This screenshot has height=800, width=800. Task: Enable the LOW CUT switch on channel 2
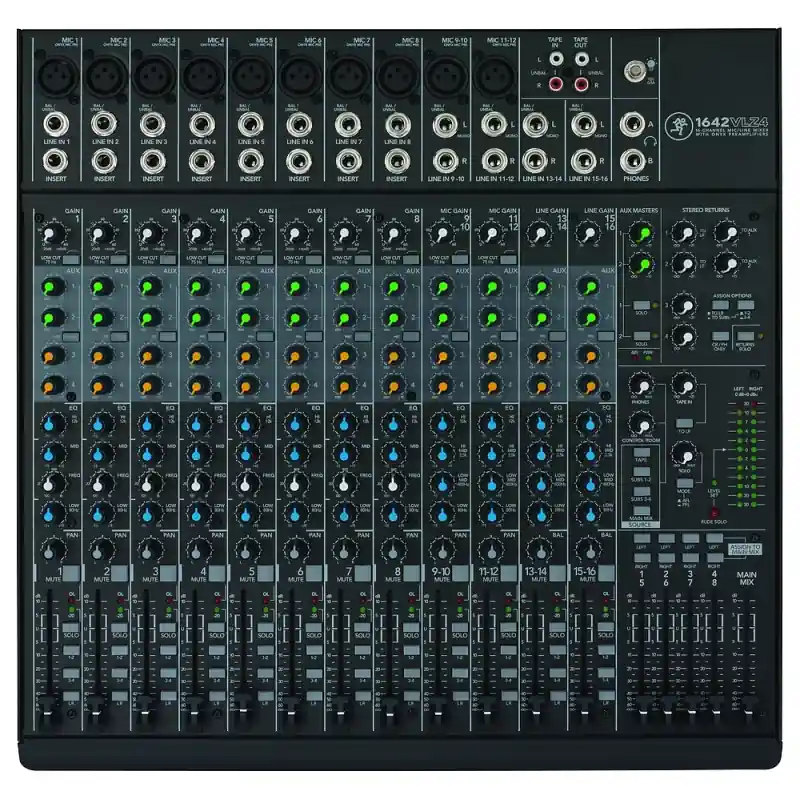119,260
